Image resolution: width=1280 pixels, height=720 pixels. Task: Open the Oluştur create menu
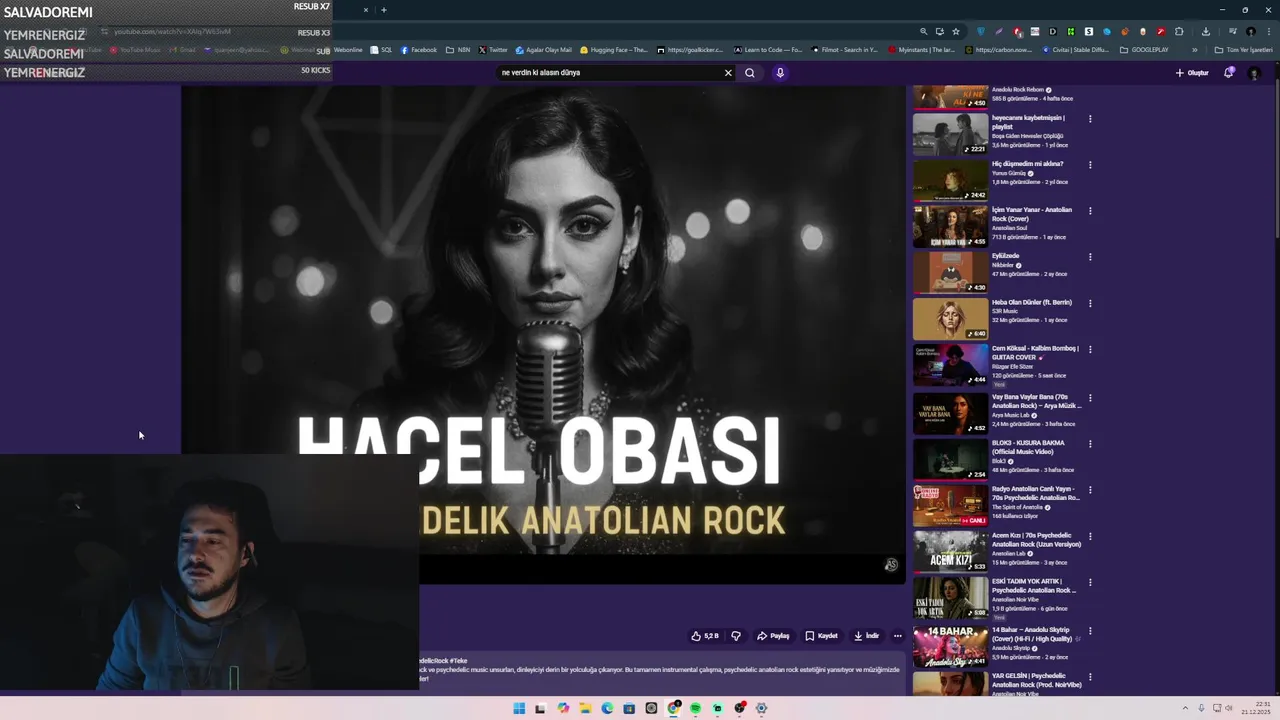(x=1192, y=73)
